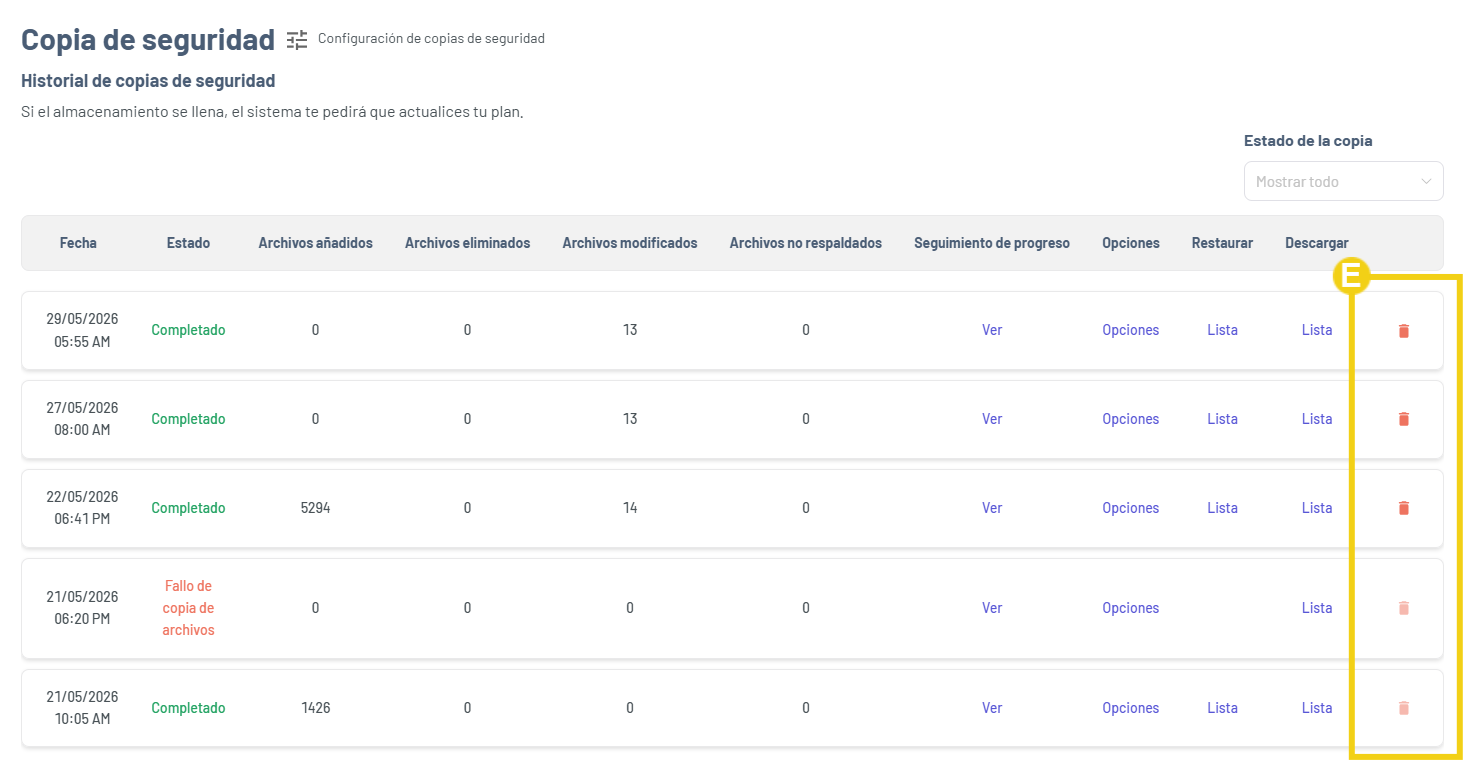
Task: Open Opciones for 29/05/2026 backup
Action: point(1131,330)
